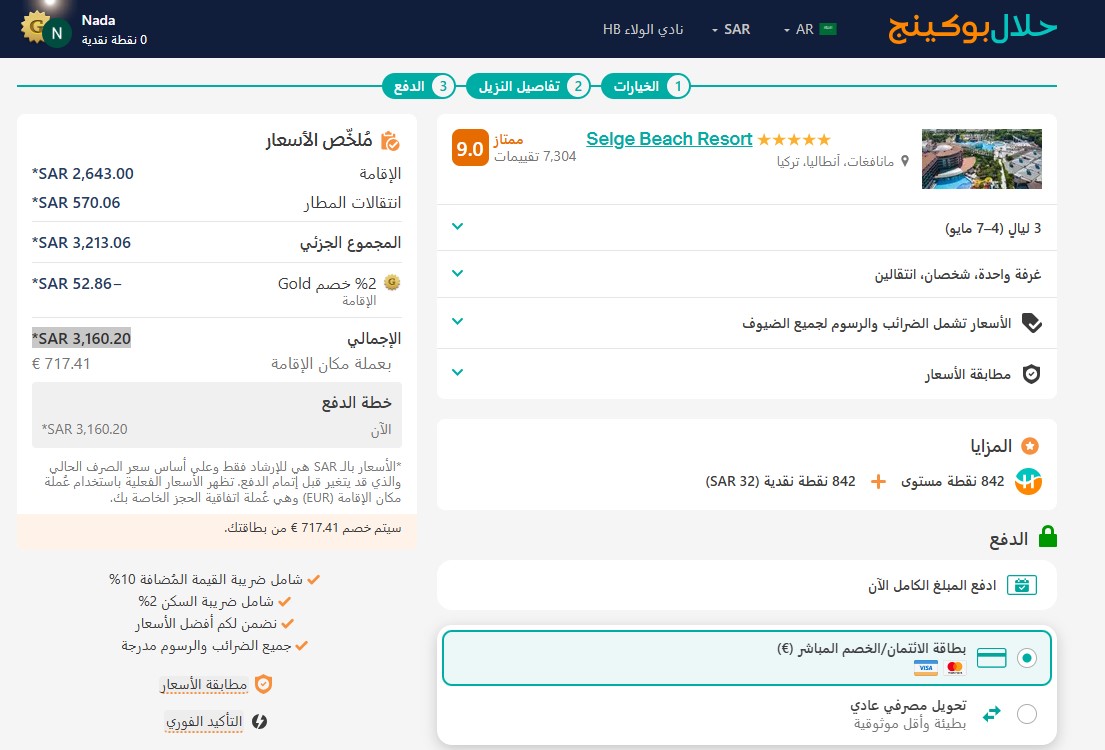Open HB loyalty club menu item
Screen dimensions: 1105x750
tap(643, 30)
